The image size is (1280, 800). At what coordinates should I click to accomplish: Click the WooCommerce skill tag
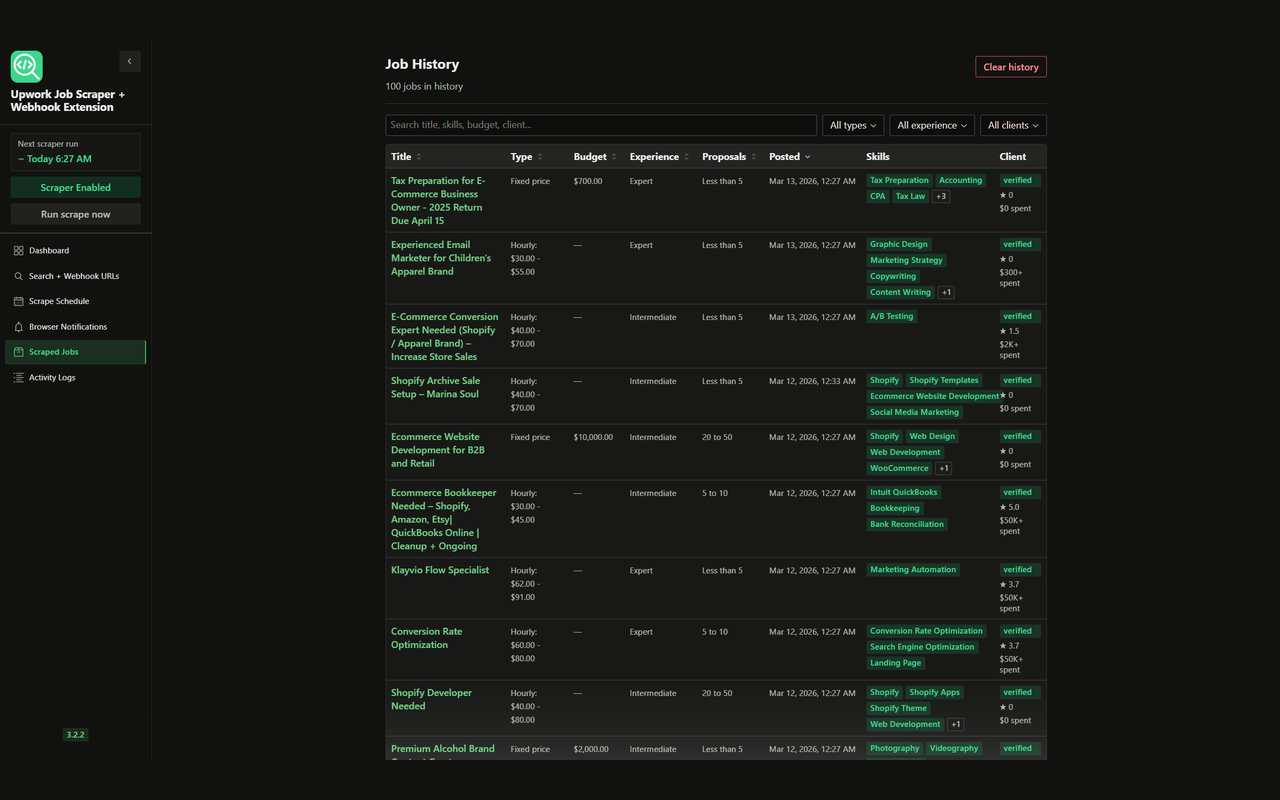[x=900, y=469]
